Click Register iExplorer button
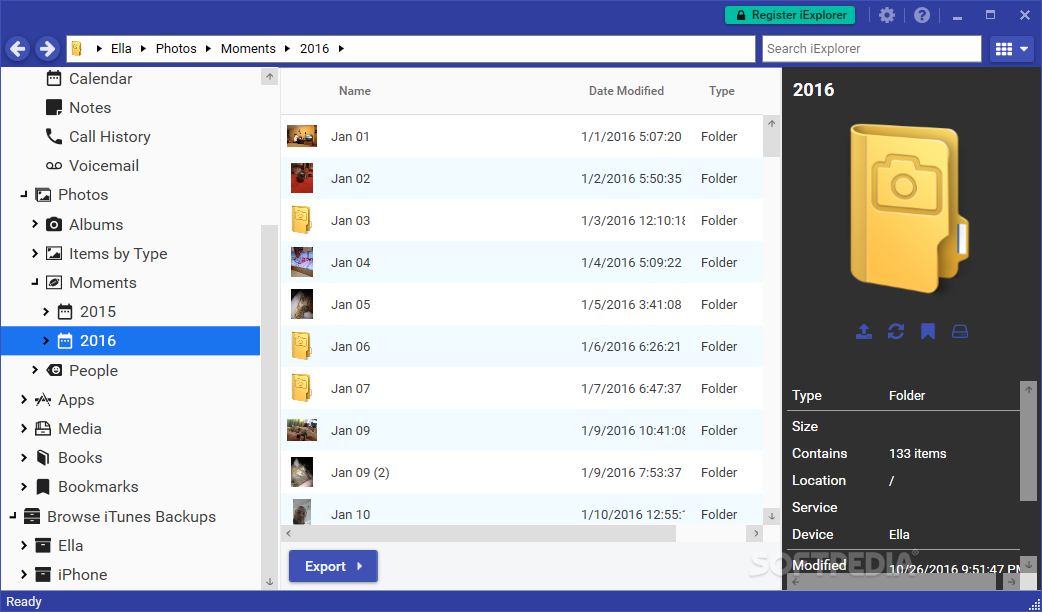Viewport: 1042px width, 612px height. pos(789,15)
